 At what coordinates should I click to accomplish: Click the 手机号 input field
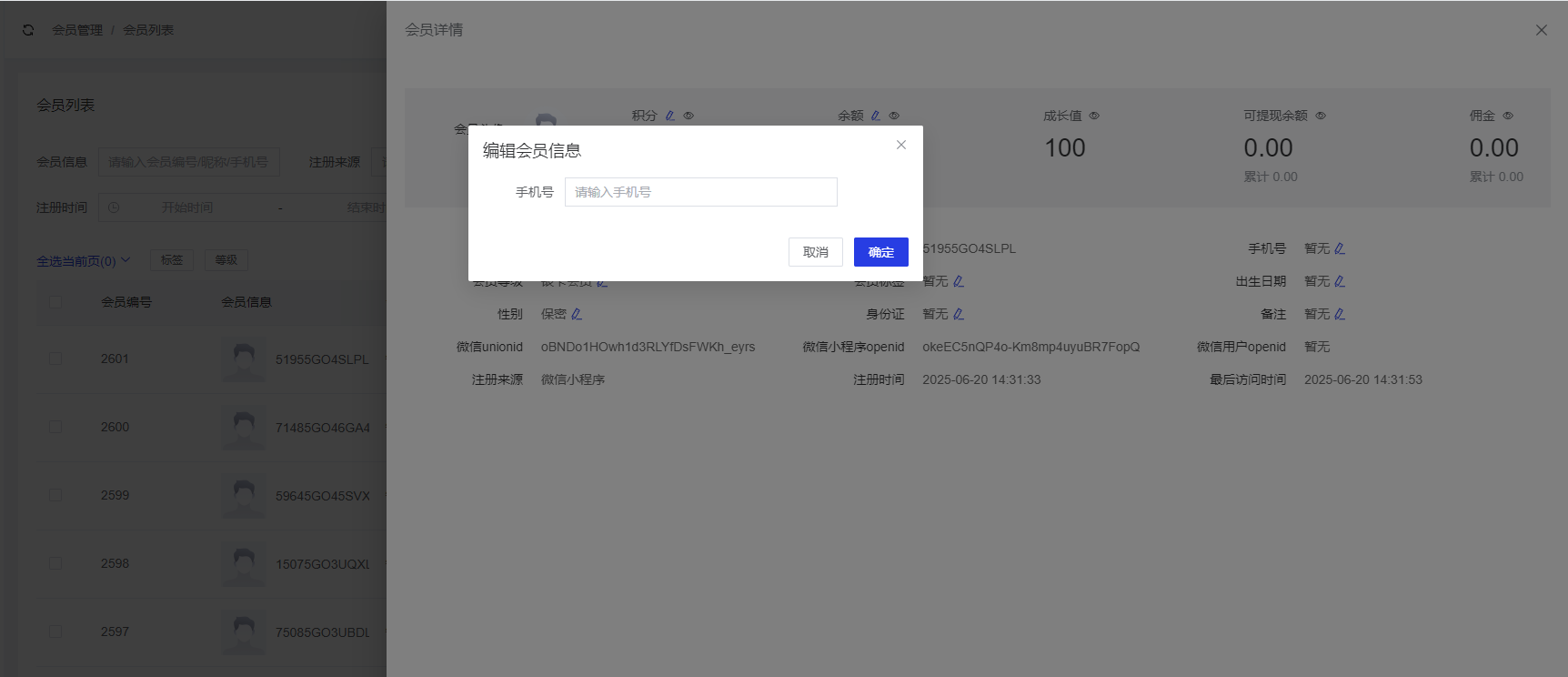[701, 192]
